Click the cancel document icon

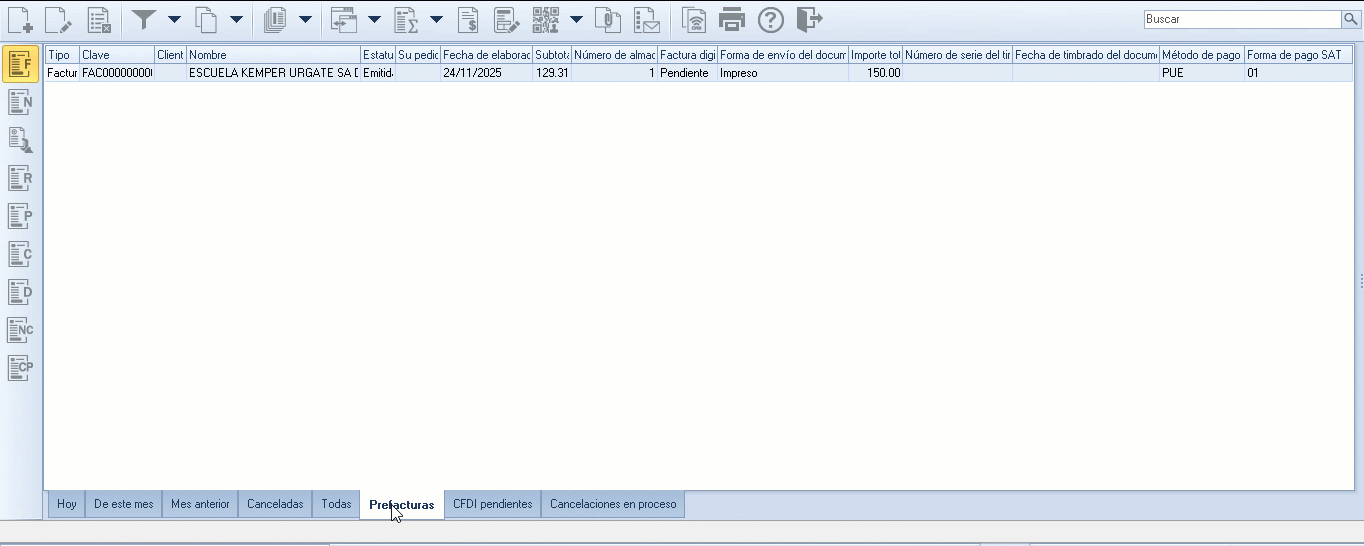click(x=98, y=19)
